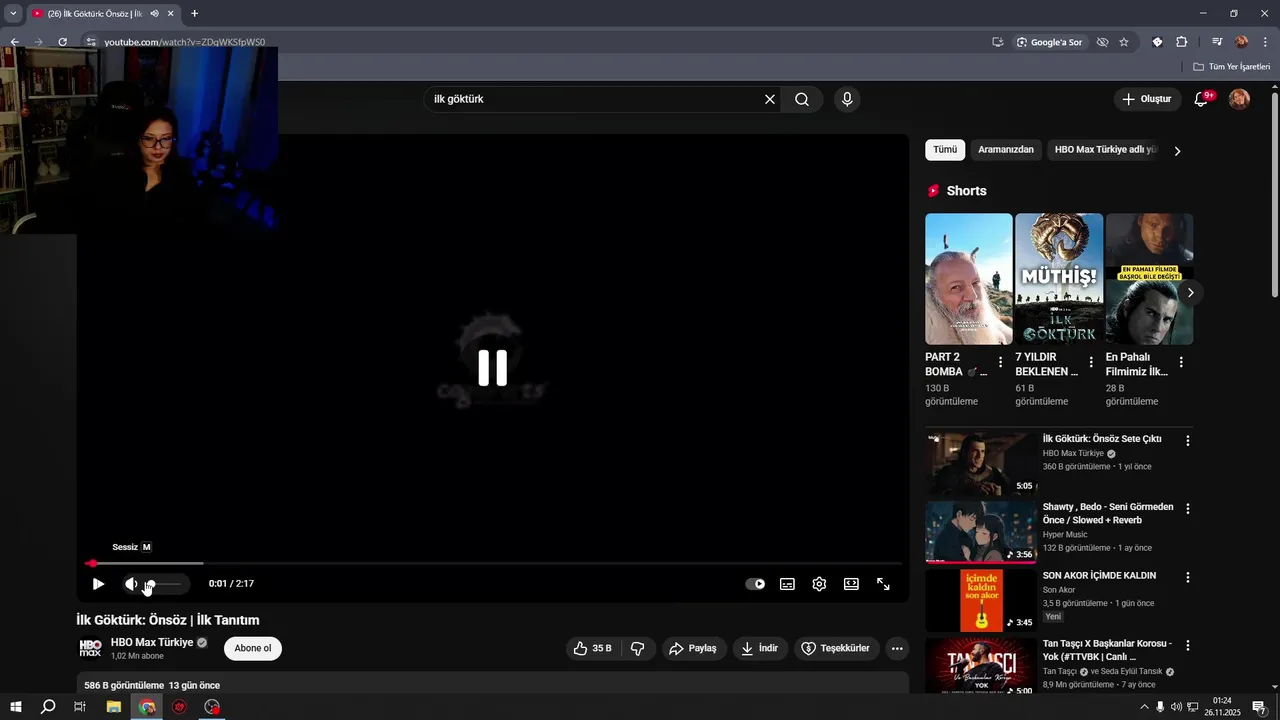Adjust the video volume slider
Screen dimensions: 1280x720
point(165,584)
